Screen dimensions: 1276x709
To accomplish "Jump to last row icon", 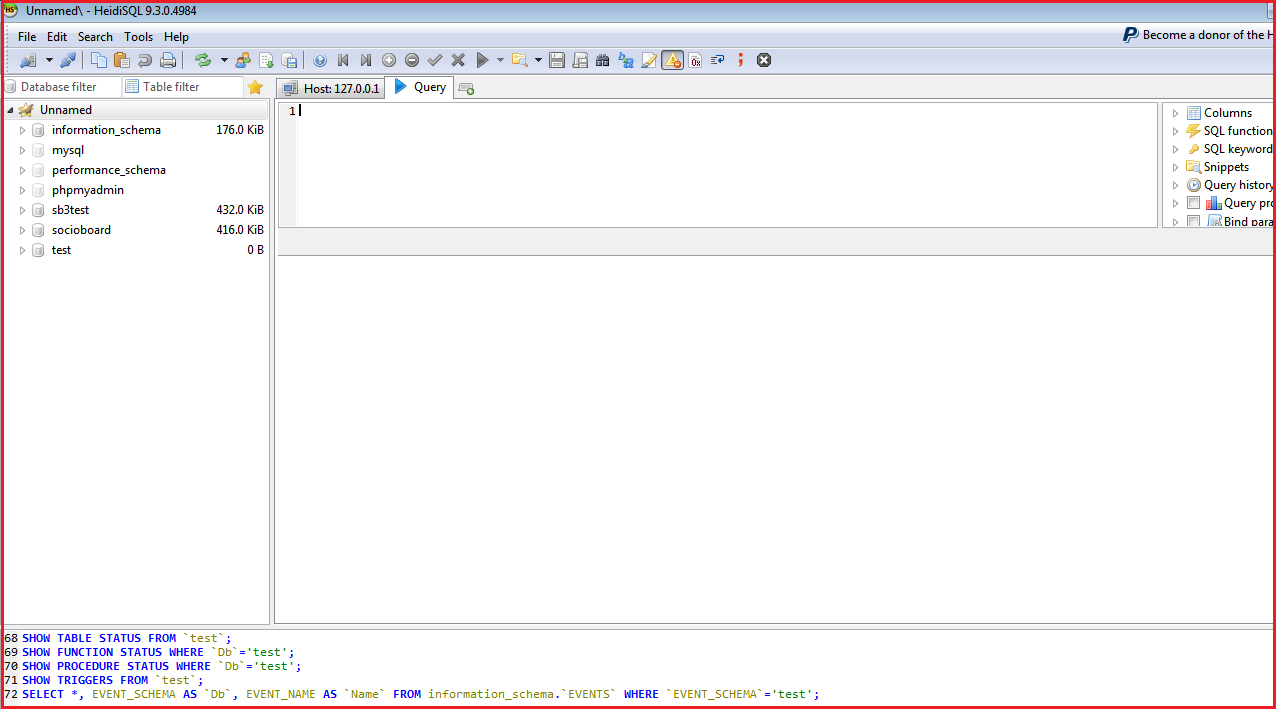I will point(366,60).
